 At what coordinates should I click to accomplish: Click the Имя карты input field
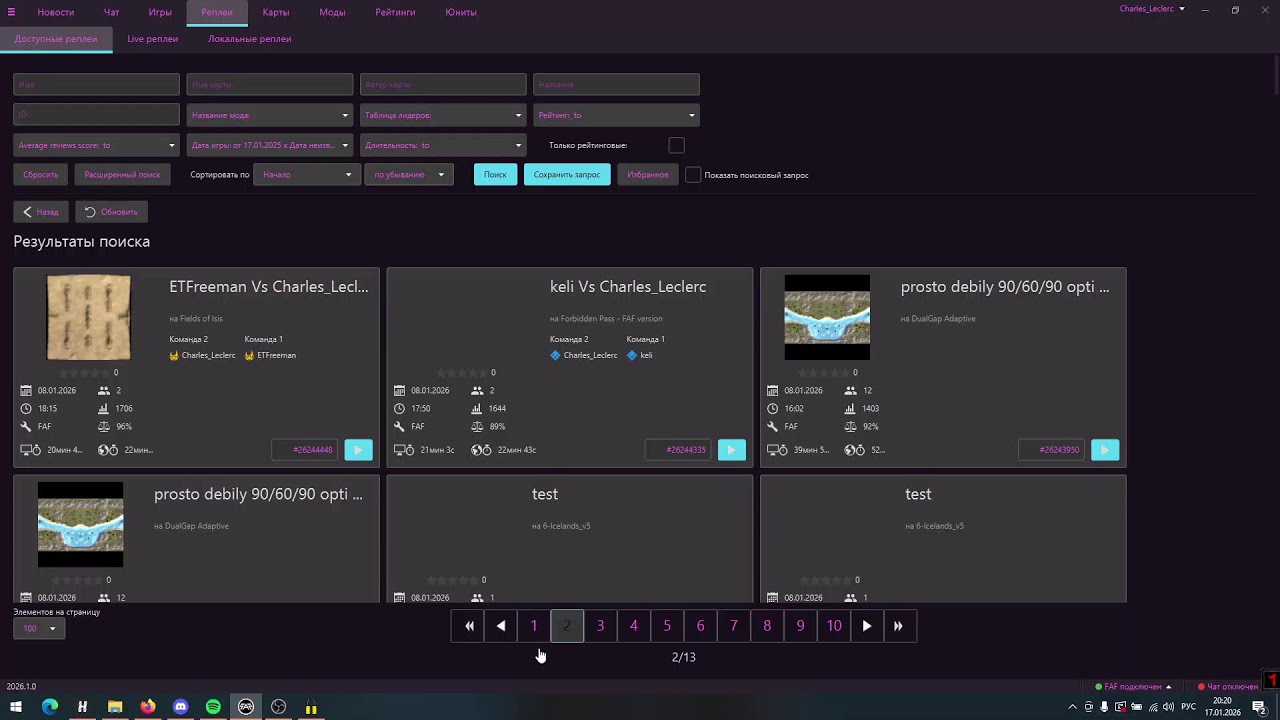tap(270, 85)
